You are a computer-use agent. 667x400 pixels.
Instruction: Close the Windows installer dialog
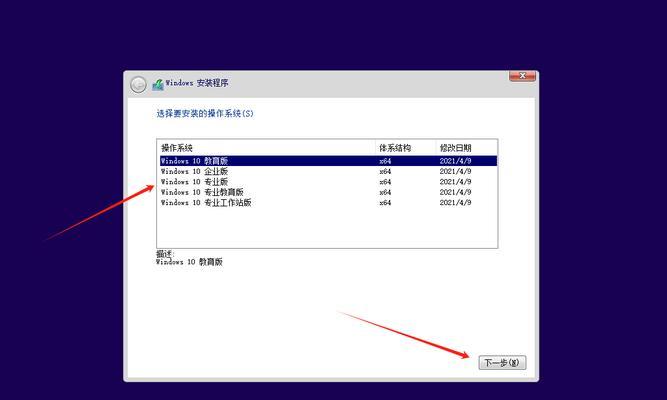522,76
